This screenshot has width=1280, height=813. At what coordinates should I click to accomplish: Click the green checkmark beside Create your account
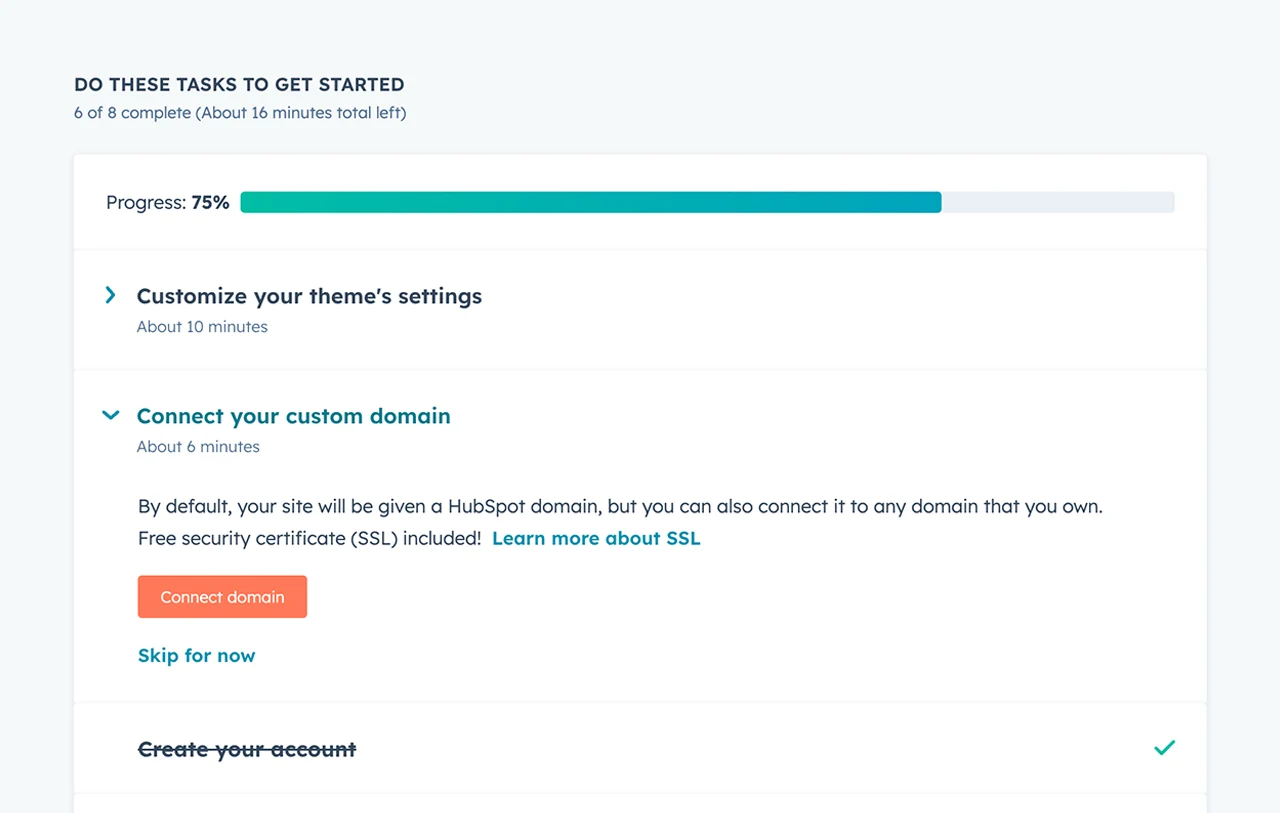point(1164,748)
